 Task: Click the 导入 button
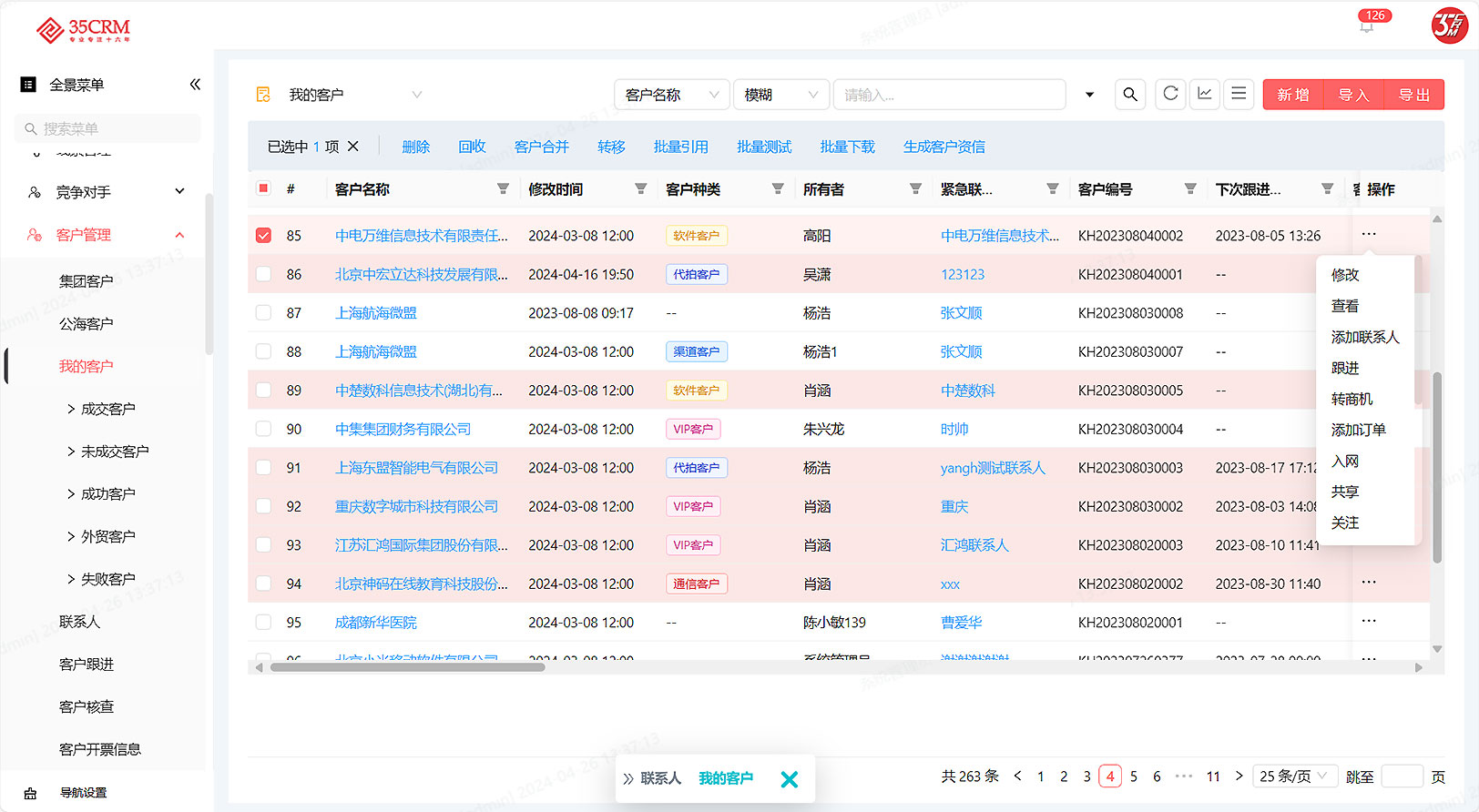1353,95
